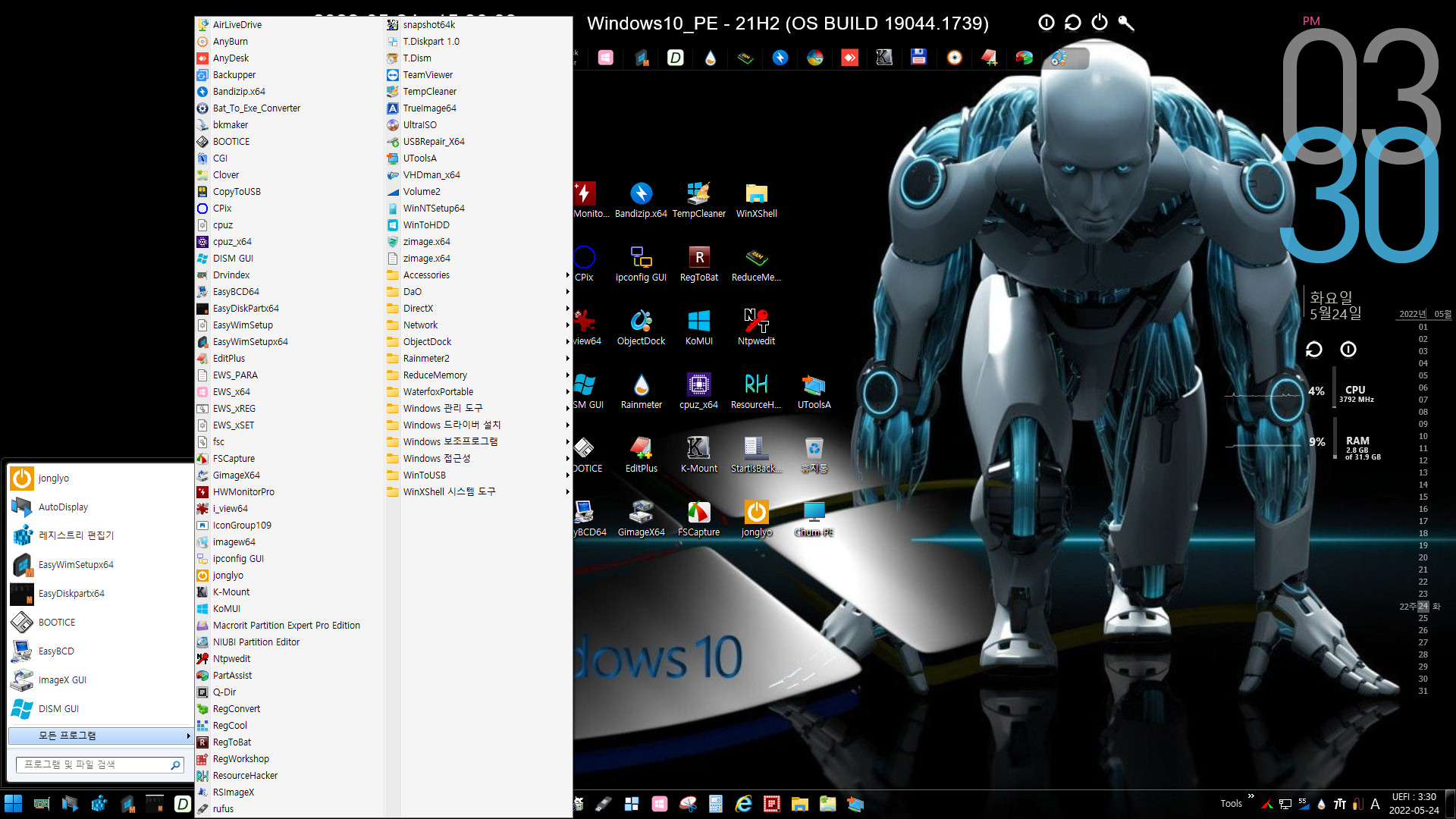Screen dimensions: 1456x819
Task: Open ResourceHacker desktop icon
Action: tap(756, 391)
